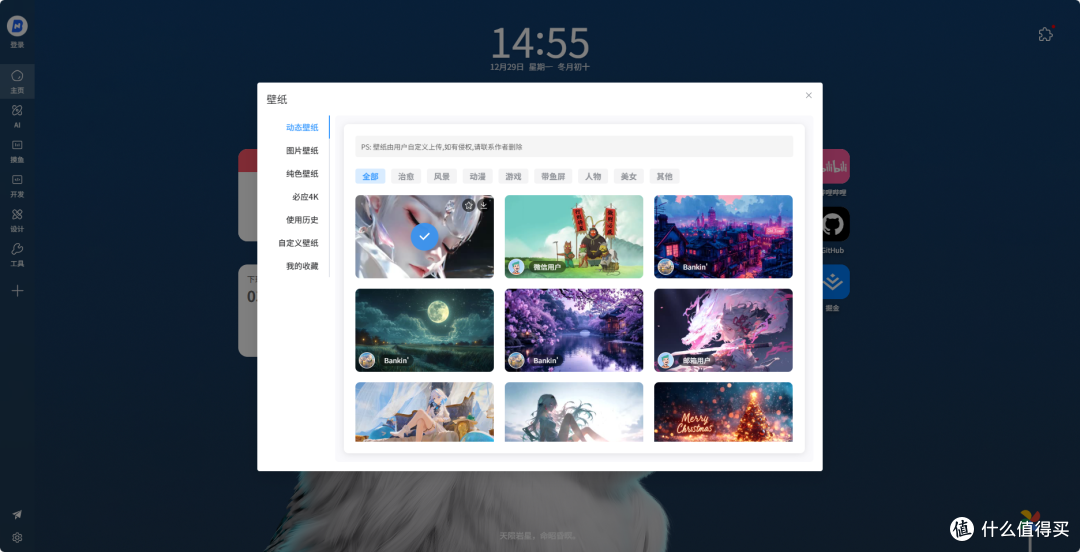Click Bankin' avatar on moon wallpaper
Viewport: 1080px width, 552px height.
coord(366,360)
